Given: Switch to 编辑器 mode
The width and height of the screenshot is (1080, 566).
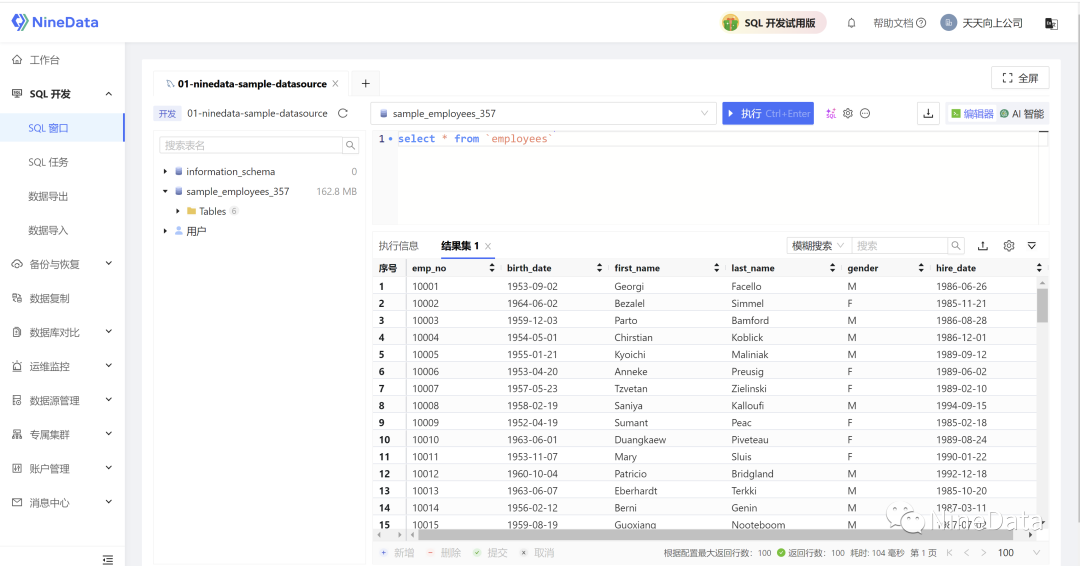Looking at the screenshot, I should [972, 114].
